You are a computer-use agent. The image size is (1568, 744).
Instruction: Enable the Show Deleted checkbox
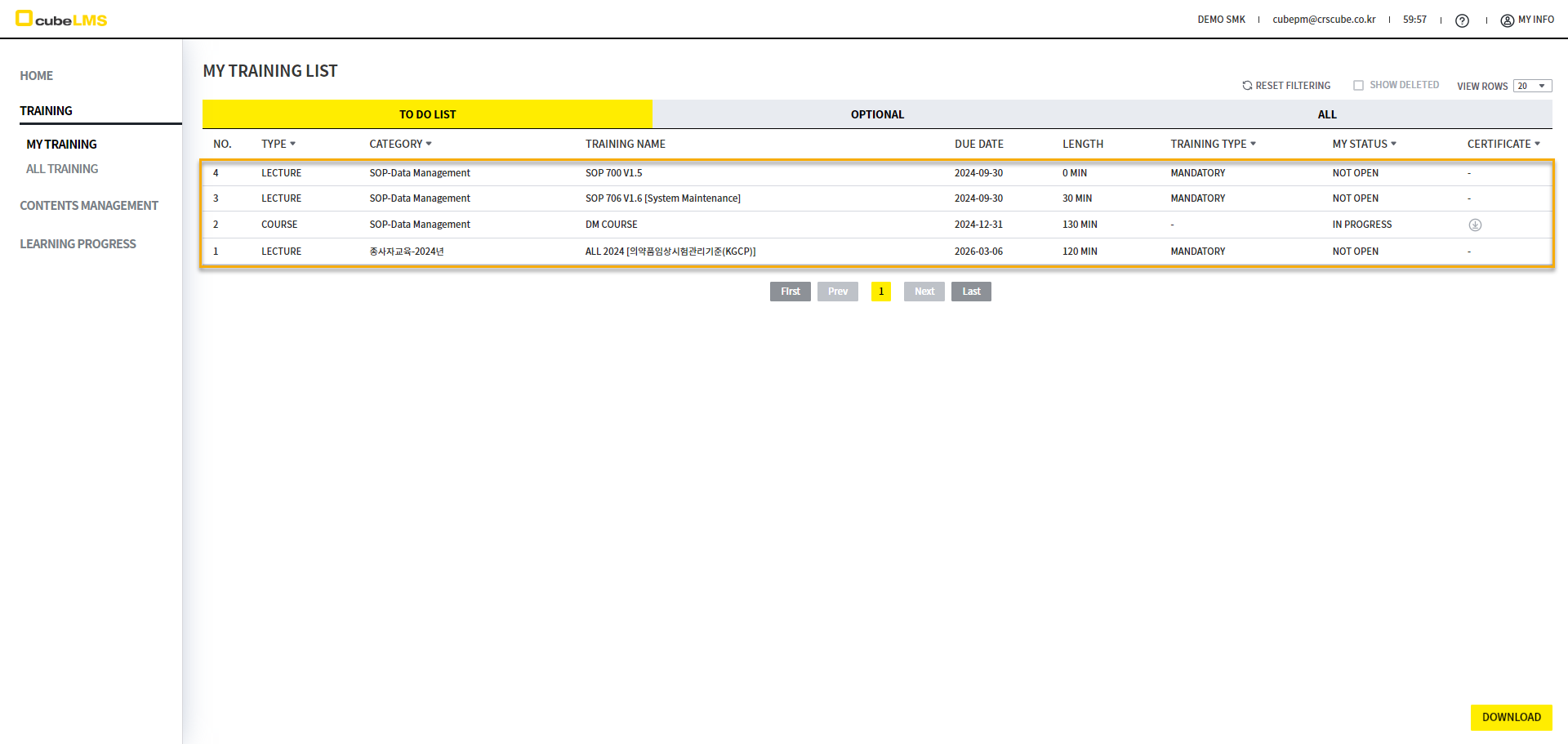click(x=1359, y=86)
